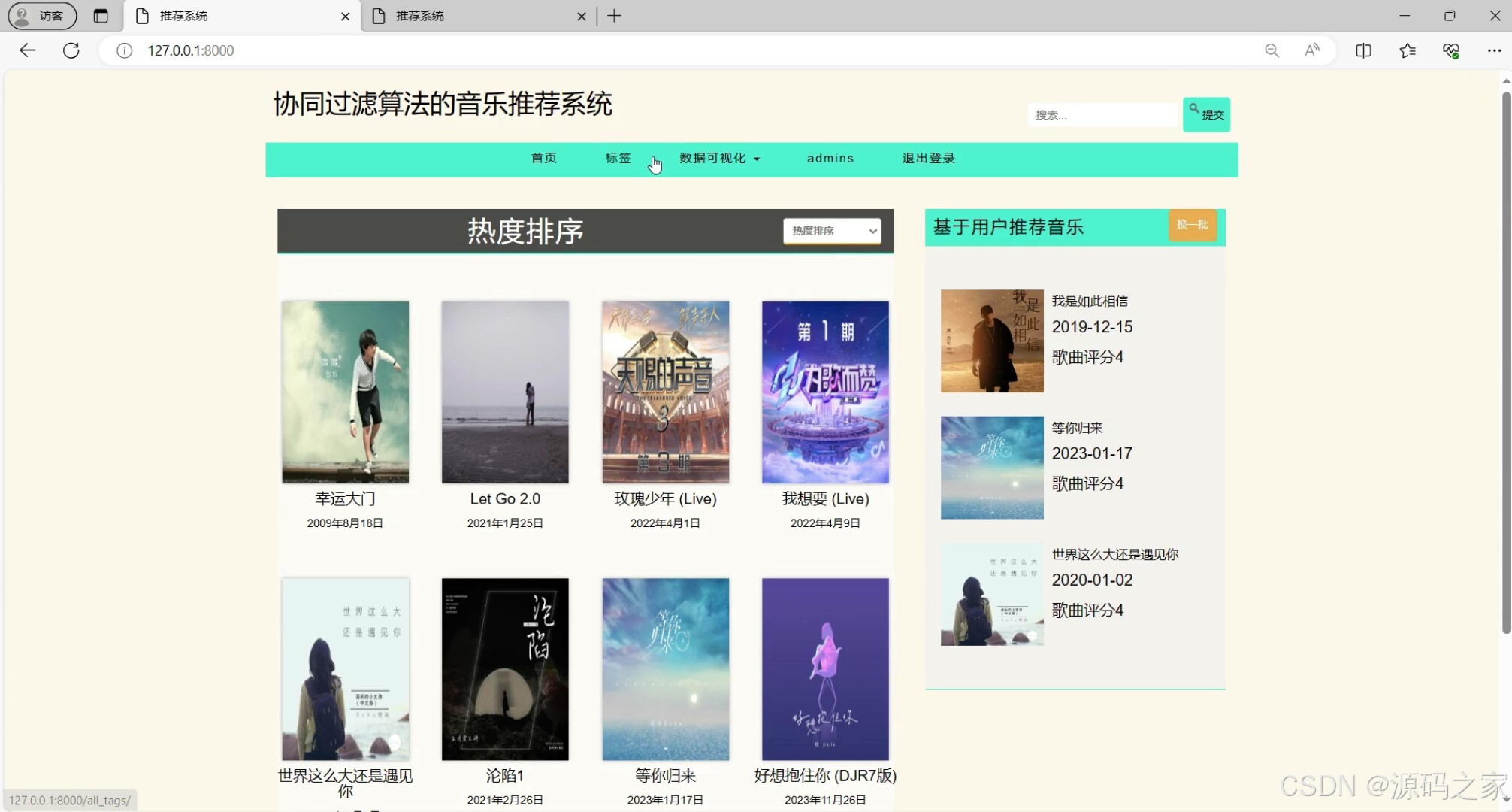
Task: Click the split screen icon in browser toolbar
Action: 1362,50
